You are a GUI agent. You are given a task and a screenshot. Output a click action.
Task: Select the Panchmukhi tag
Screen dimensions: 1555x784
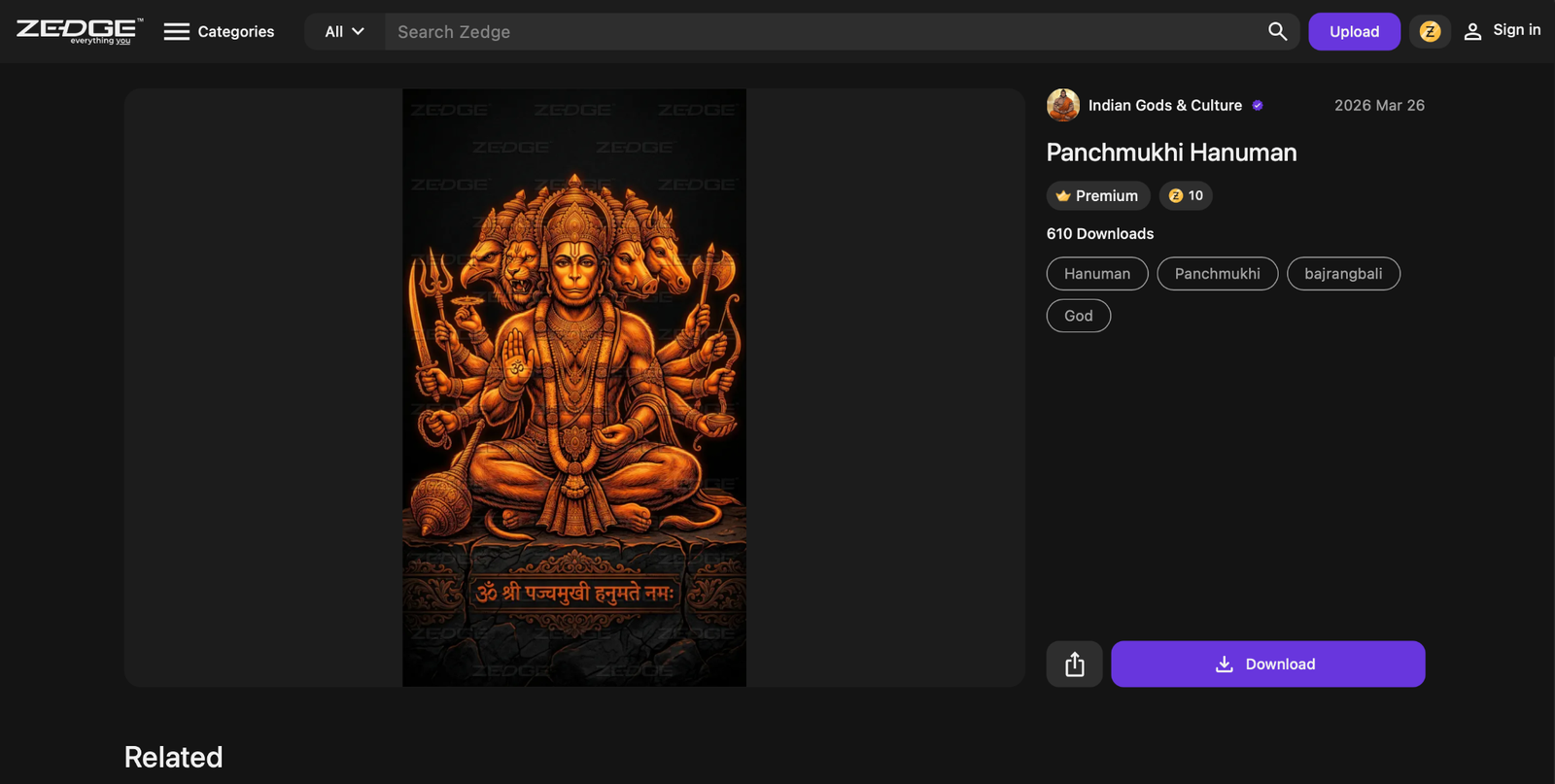click(x=1218, y=274)
